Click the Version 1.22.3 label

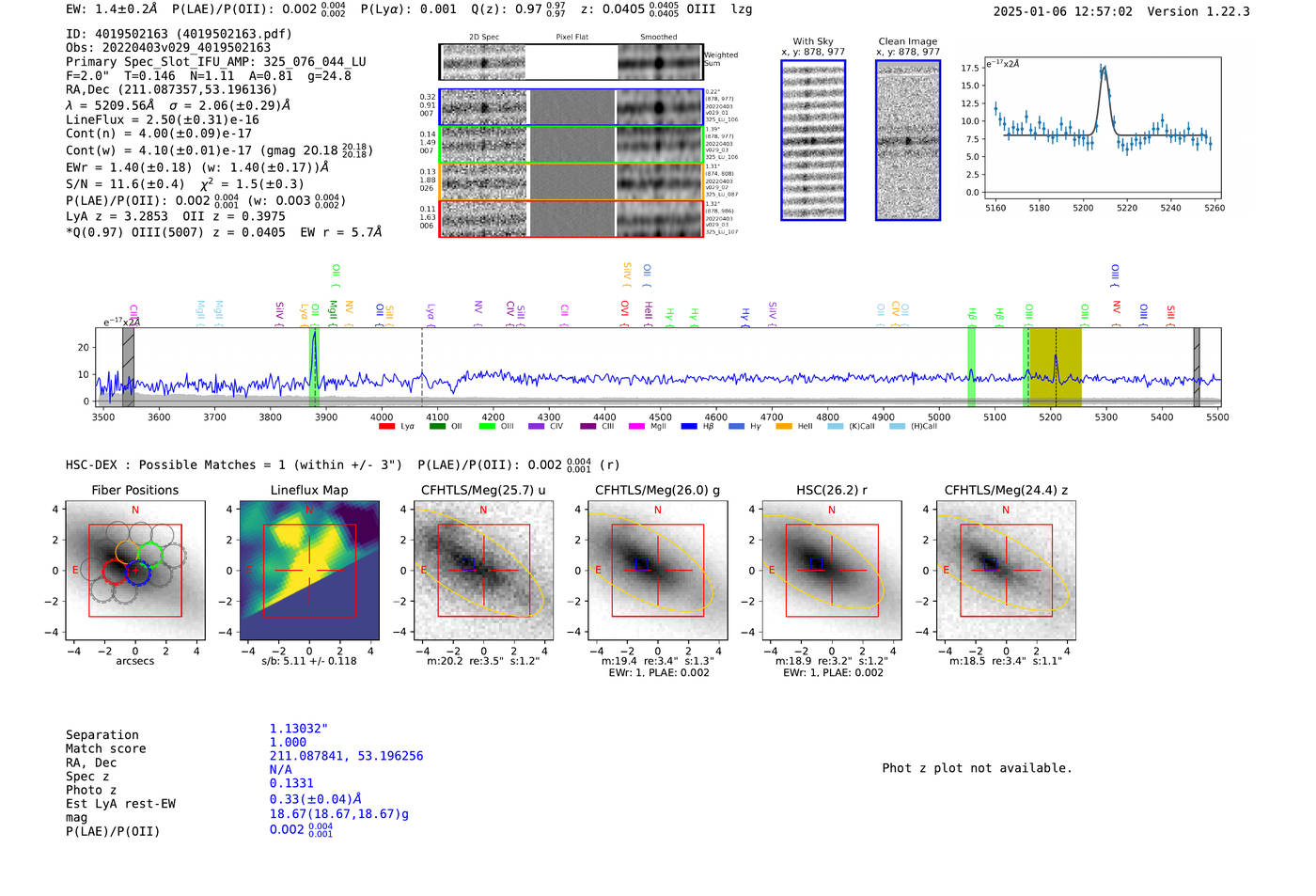1198,11
